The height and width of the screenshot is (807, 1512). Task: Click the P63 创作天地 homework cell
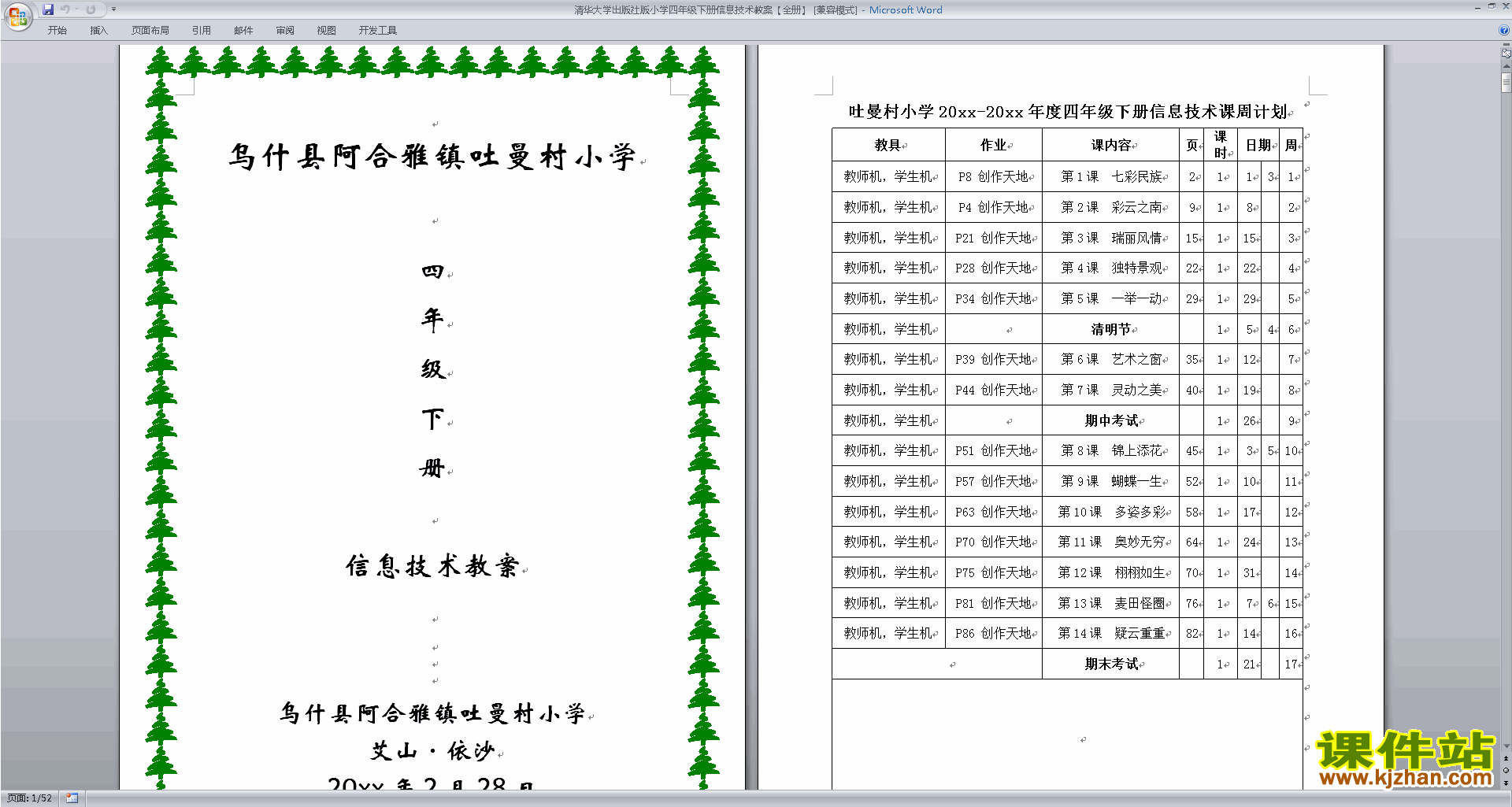(994, 512)
